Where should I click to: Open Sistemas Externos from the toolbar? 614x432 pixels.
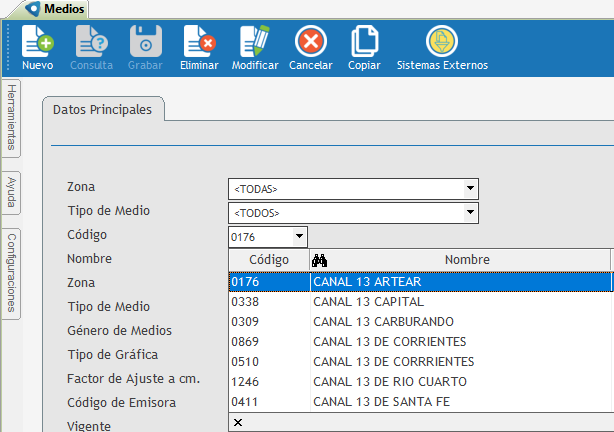click(442, 42)
